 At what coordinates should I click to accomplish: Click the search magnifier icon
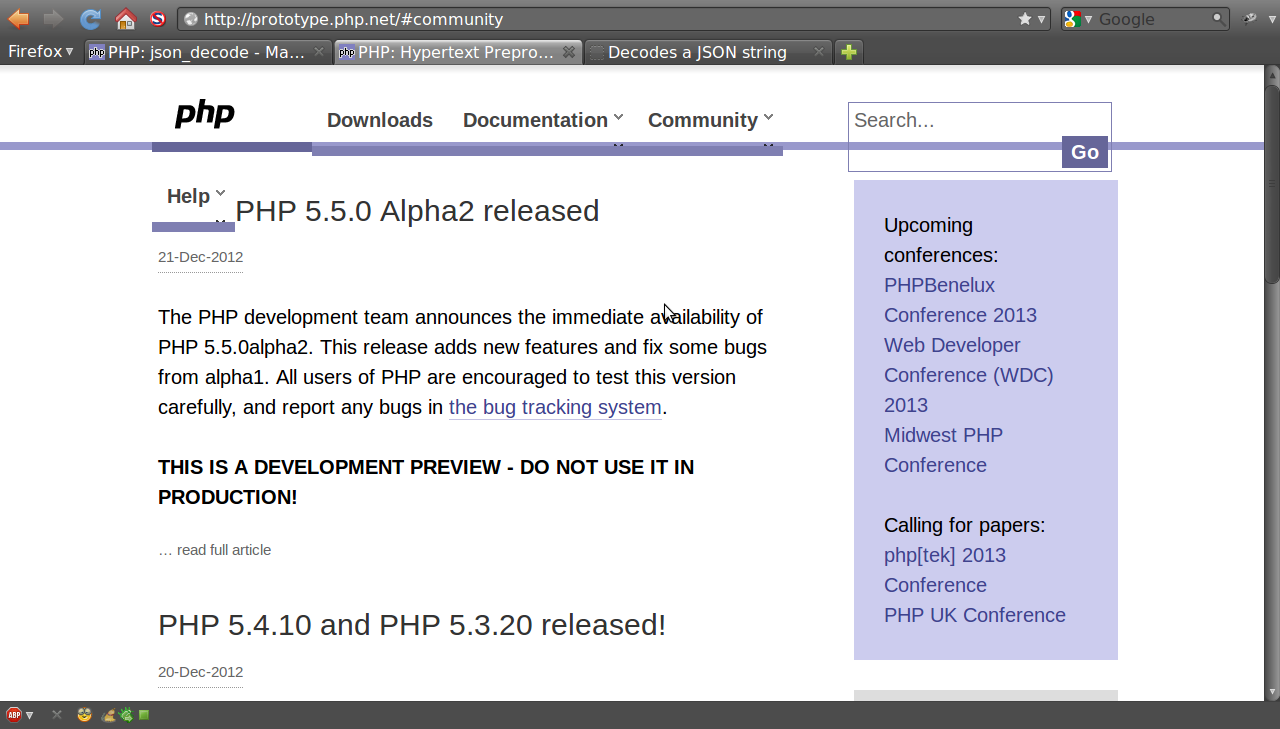tap(1218, 19)
